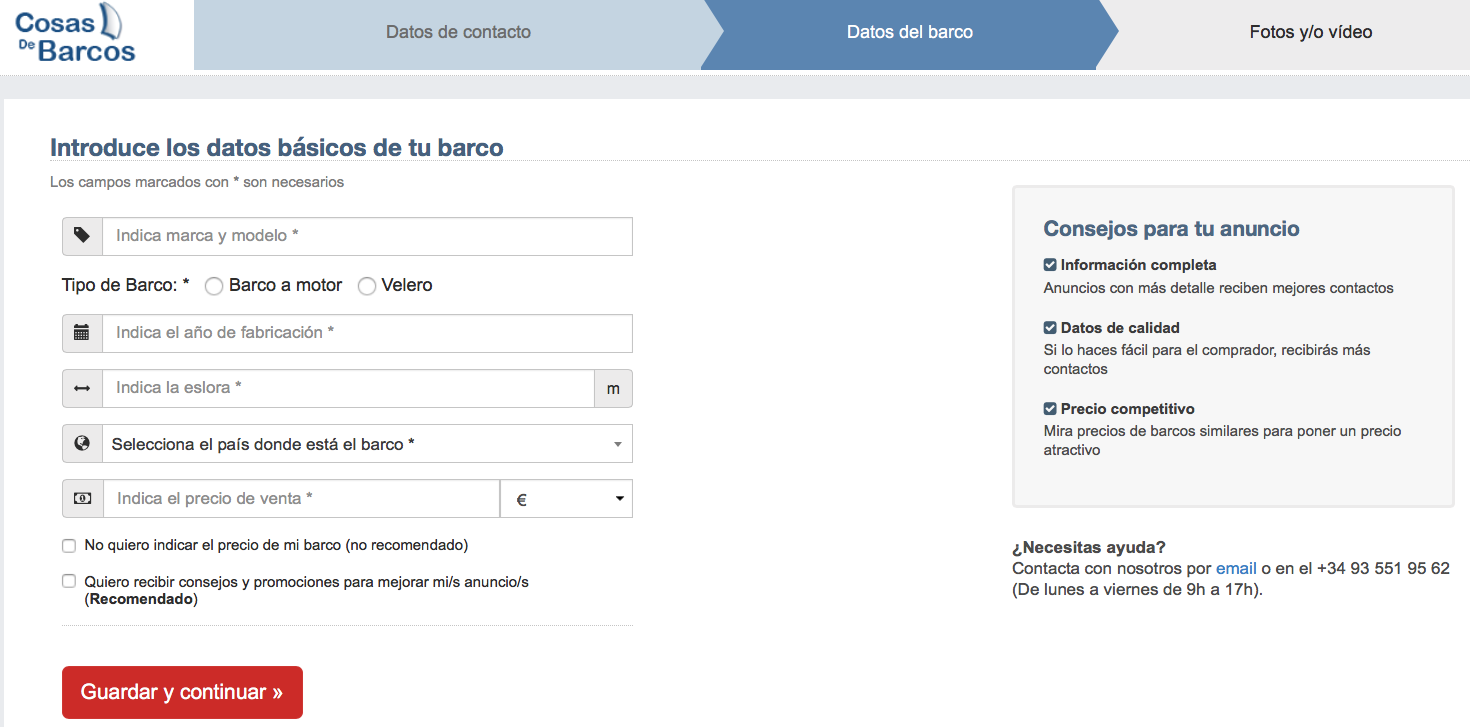Image resolution: width=1470 pixels, height=727 pixels.
Task: Click 'Los campos marcados con * son necesarios' note
Action: (x=197, y=182)
